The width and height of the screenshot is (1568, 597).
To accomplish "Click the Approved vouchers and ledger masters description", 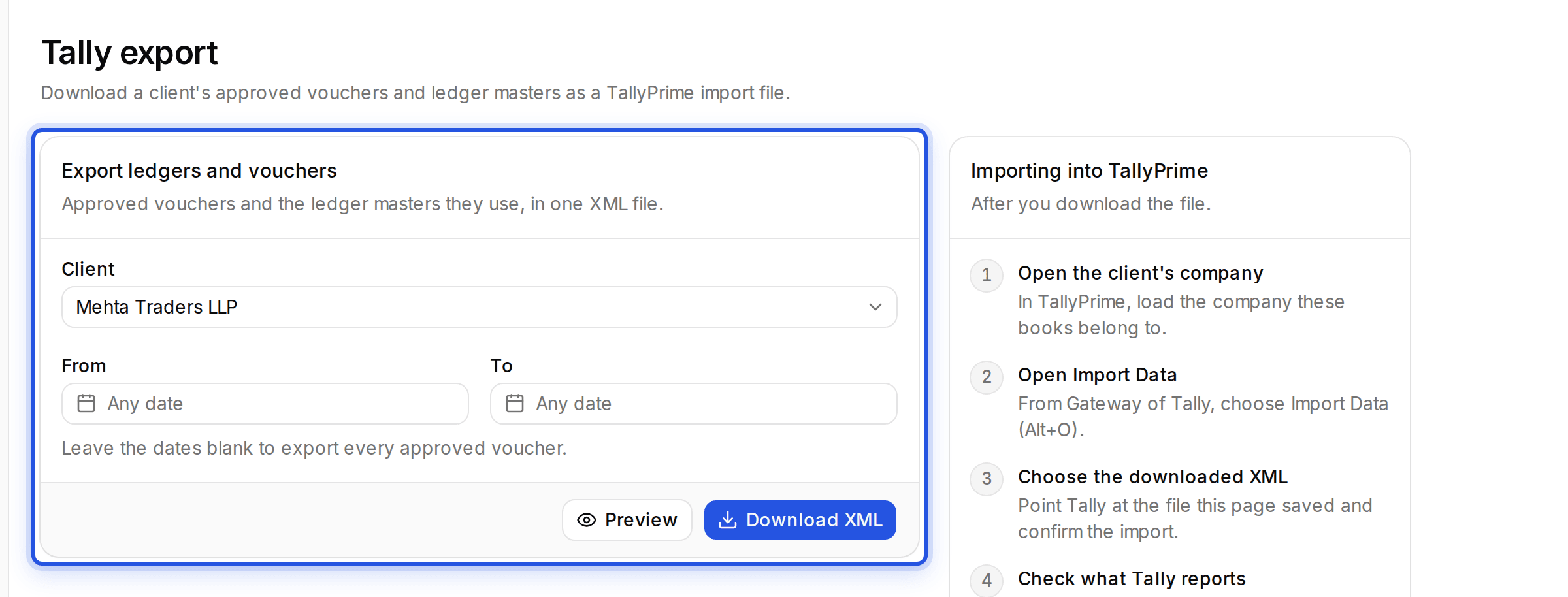I will tap(363, 204).
